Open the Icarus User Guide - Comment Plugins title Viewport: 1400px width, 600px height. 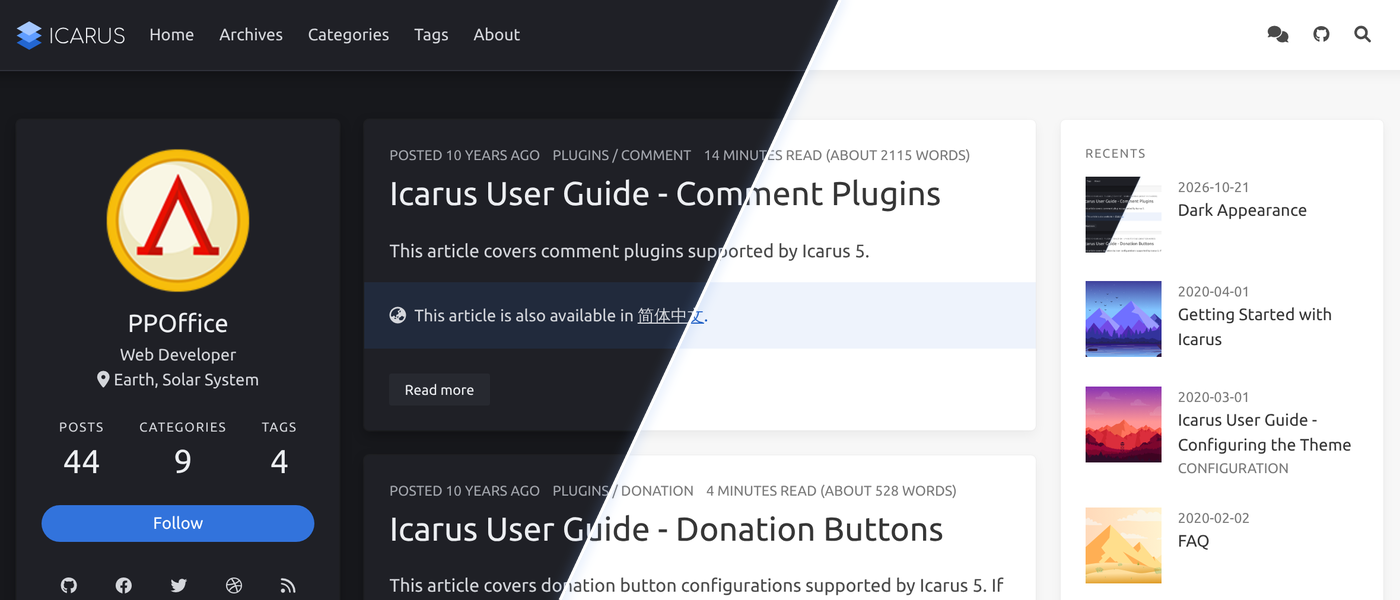pyautogui.click(x=665, y=194)
